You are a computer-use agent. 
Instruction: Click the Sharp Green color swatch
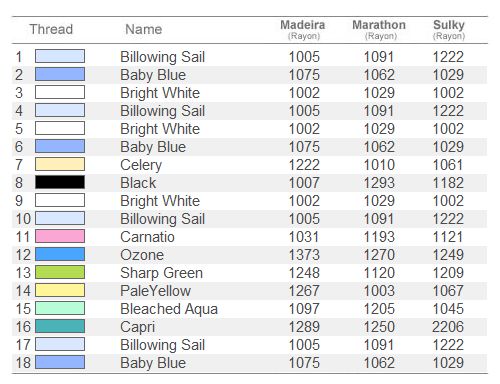[x=60, y=272]
